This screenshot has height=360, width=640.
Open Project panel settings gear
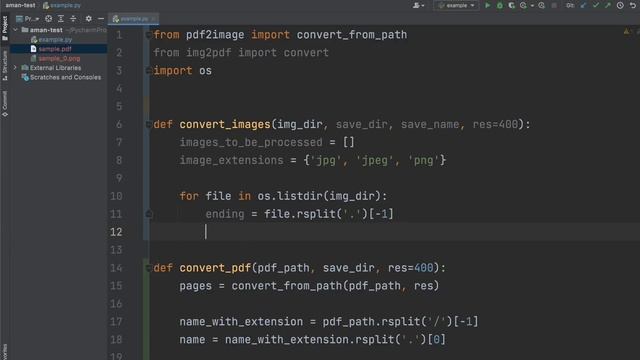89,19
